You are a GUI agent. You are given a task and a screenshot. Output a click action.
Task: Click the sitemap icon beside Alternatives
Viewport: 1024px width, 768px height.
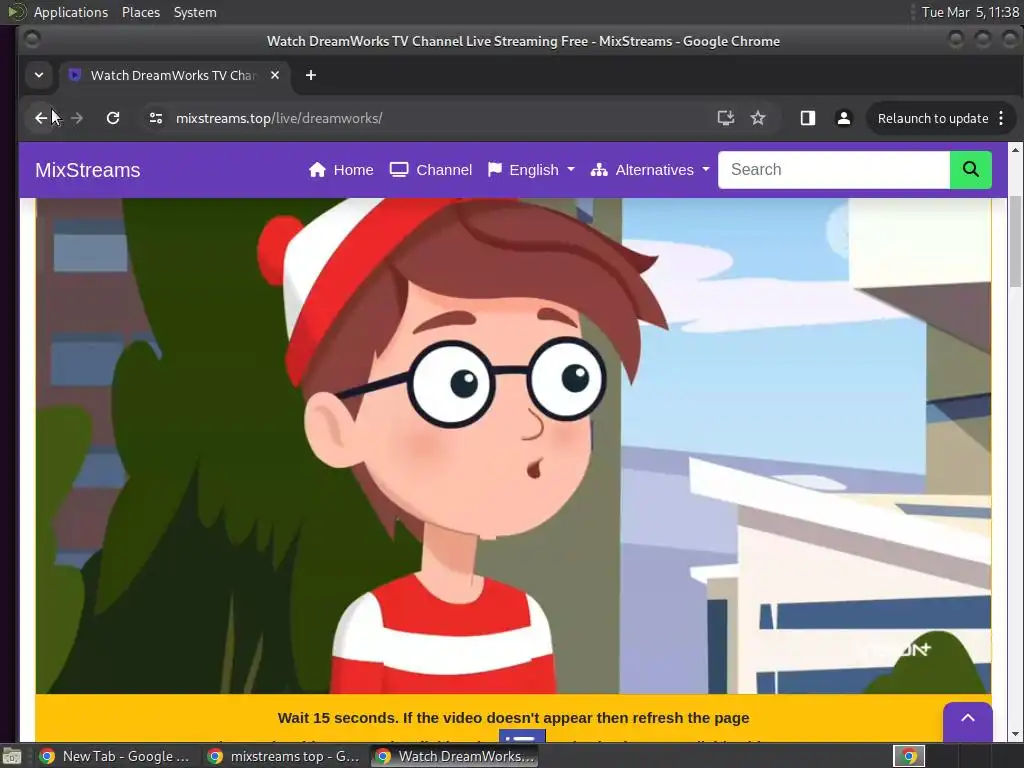599,170
